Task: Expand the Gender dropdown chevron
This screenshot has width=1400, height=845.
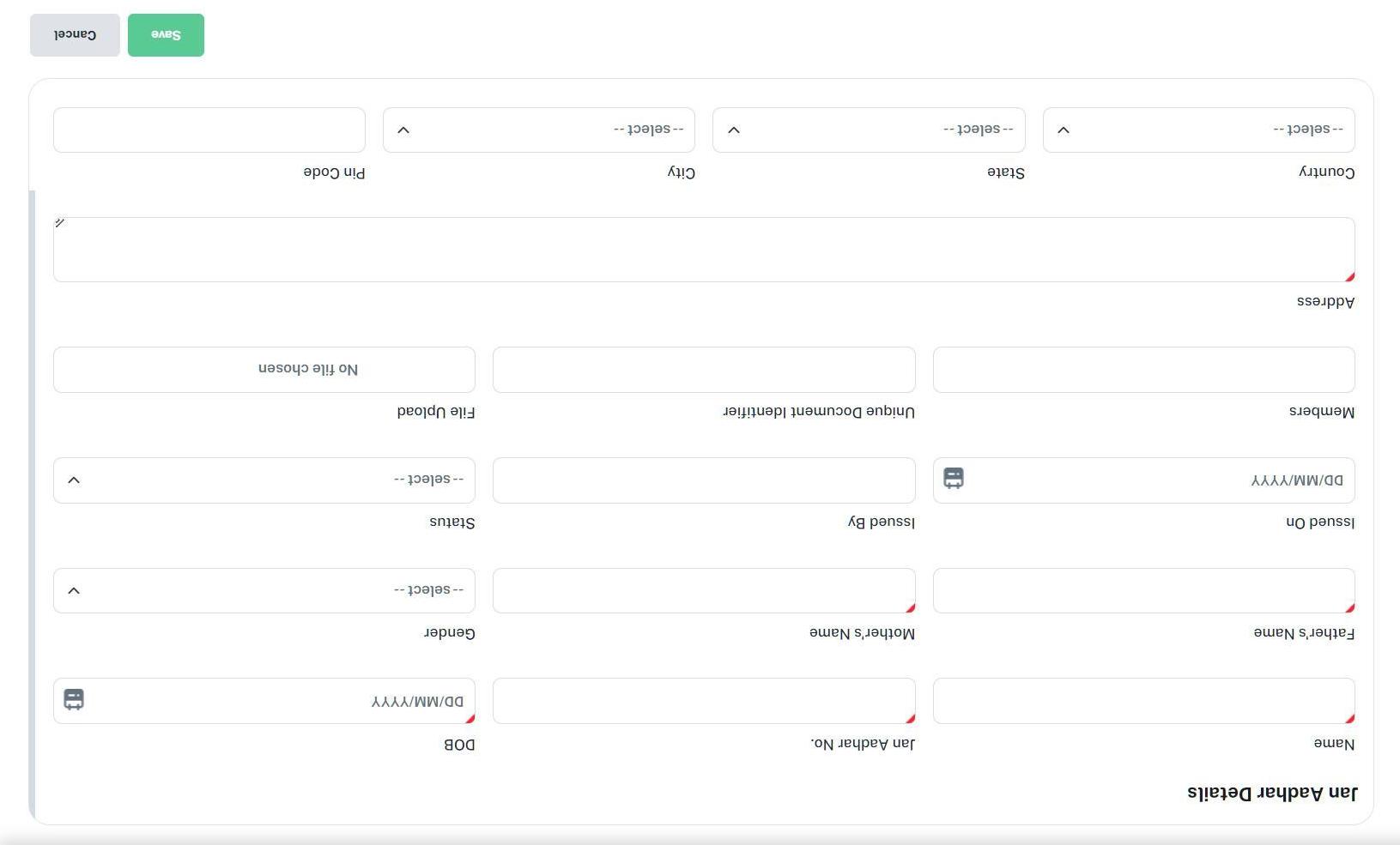Action: click(74, 590)
